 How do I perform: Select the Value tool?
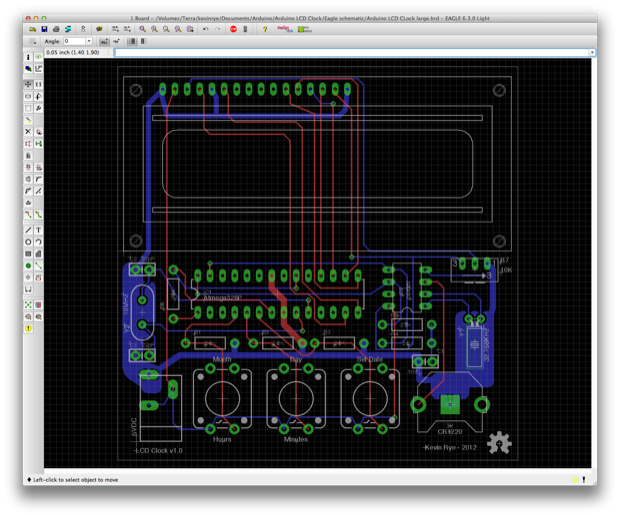[x=38, y=168]
